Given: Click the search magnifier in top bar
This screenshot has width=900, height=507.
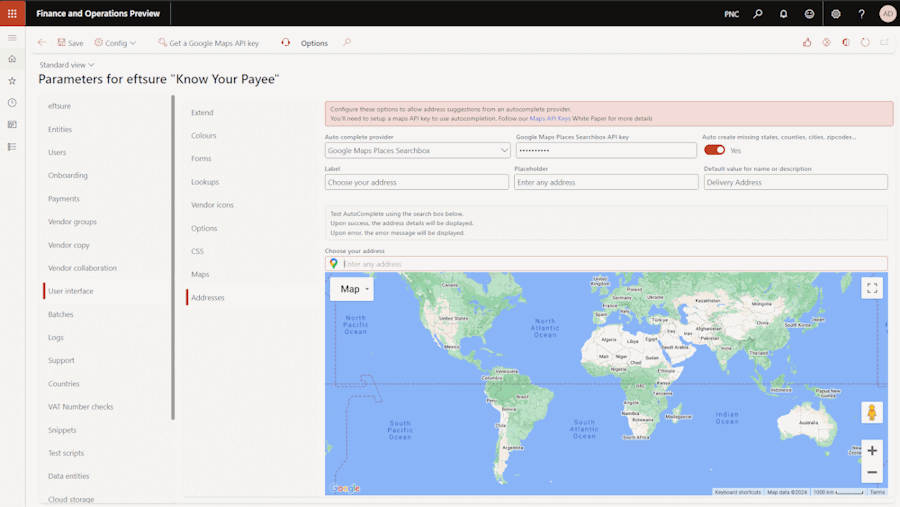Looking at the screenshot, I should click(758, 14).
